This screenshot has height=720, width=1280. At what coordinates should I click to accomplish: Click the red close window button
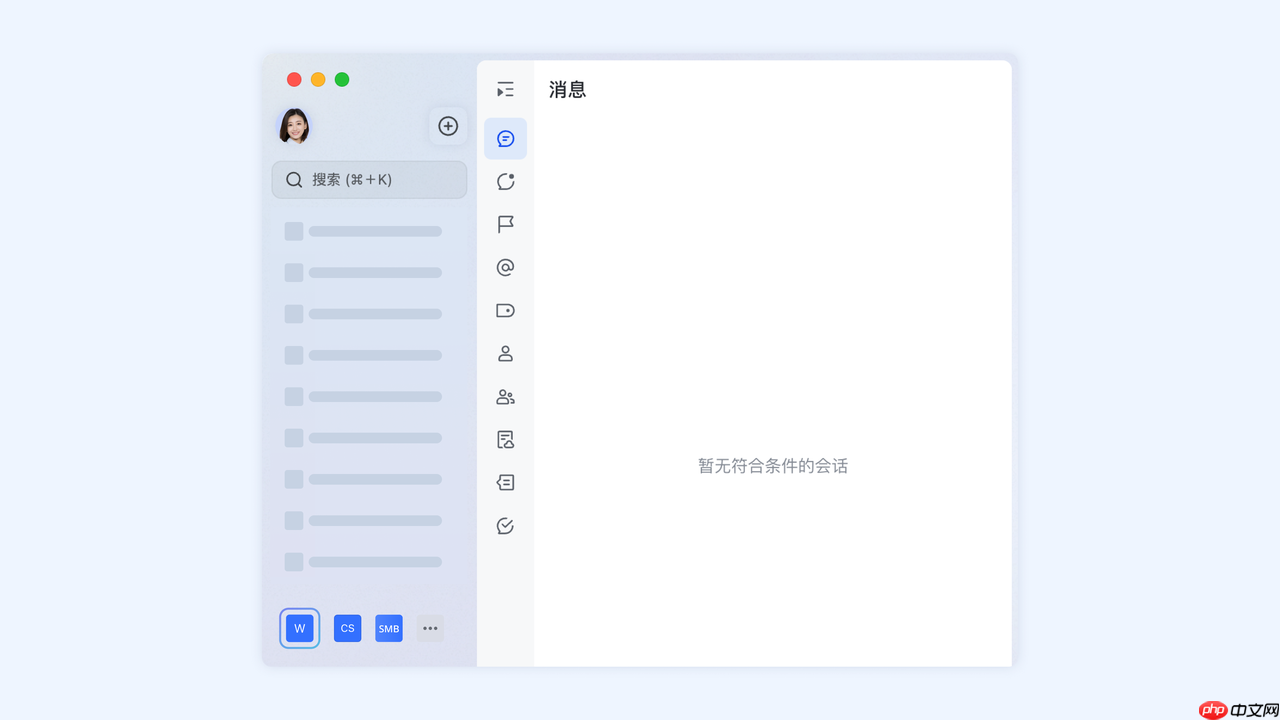click(294, 79)
